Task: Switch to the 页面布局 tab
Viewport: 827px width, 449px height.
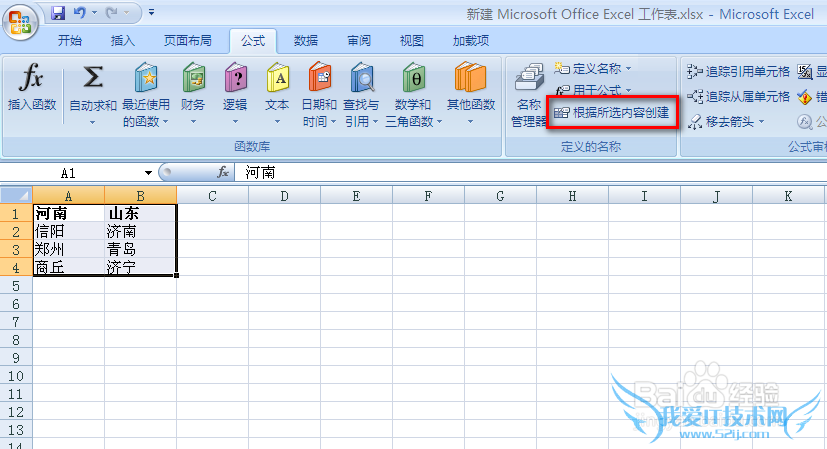Action: [x=187, y=41]
